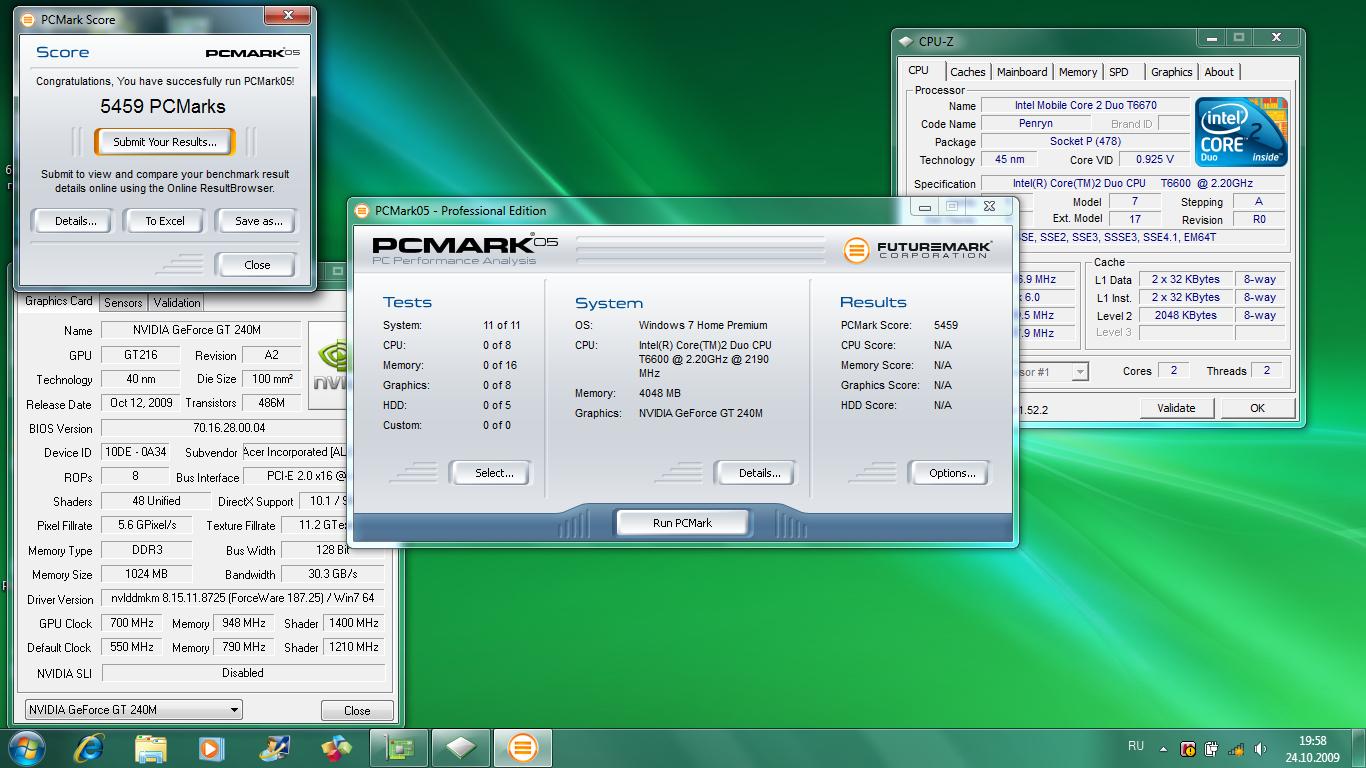Close the PCMark Score dialog with Close button
Image resolution: width=1366 pixels, height=768 pixels.
(x=257, y=265)
